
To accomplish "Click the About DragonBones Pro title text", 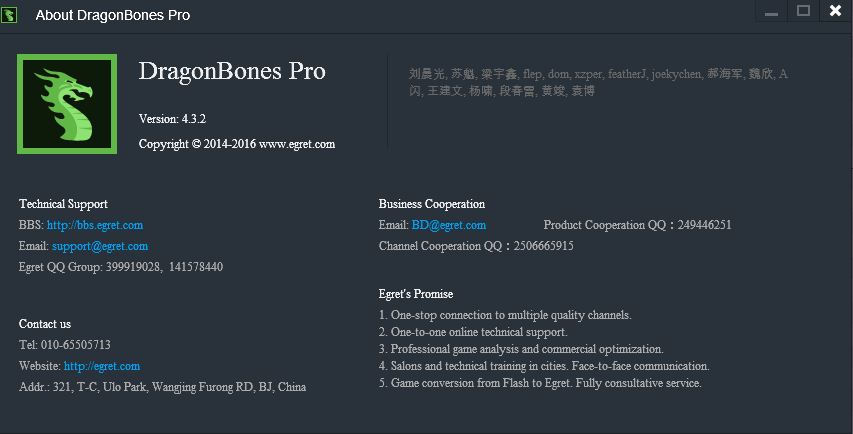I will point(113,15).
